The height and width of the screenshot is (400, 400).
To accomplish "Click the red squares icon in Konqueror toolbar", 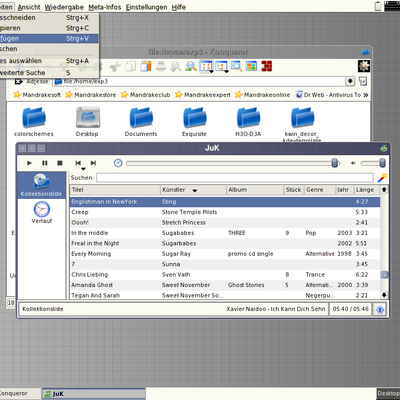I will (x=267, y=66).
